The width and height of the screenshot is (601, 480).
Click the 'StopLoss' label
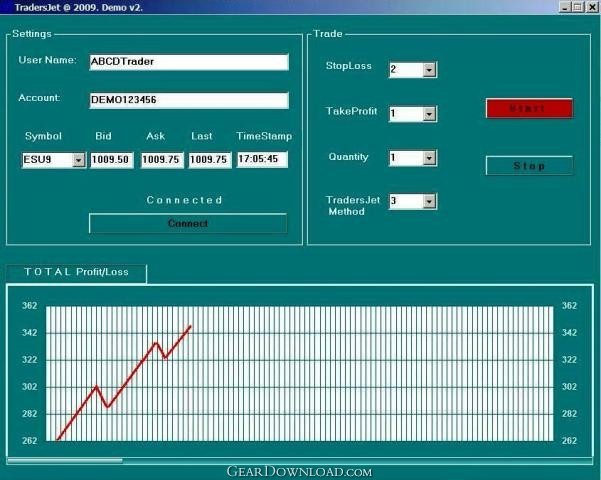[x=349, y=66]
